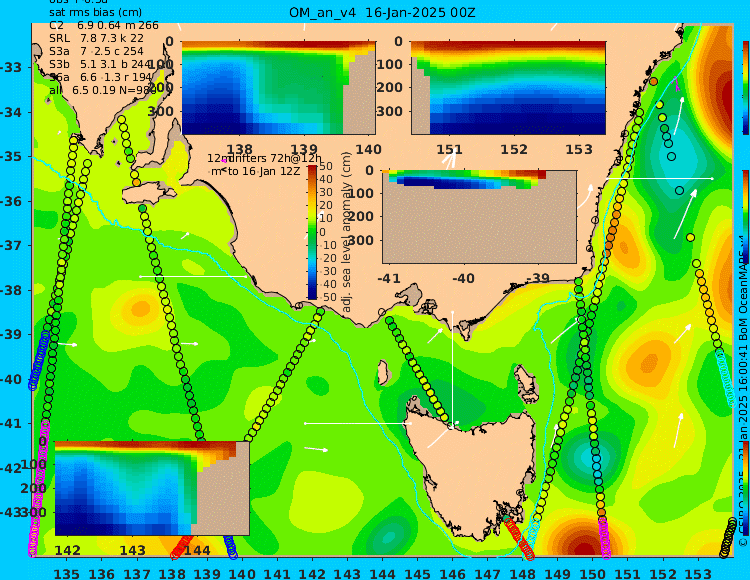Click Kangaroo Island off South Australia

149,195
